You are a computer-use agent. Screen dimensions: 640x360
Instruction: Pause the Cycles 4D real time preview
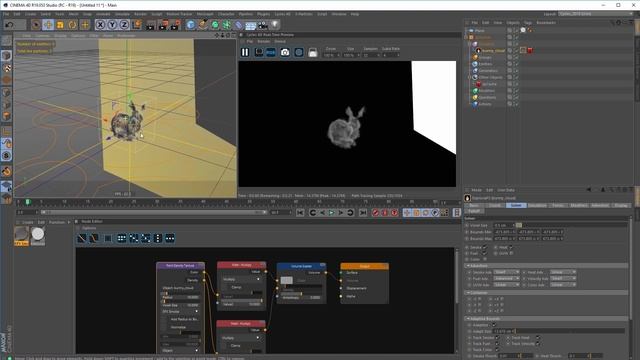click(245, 52)
